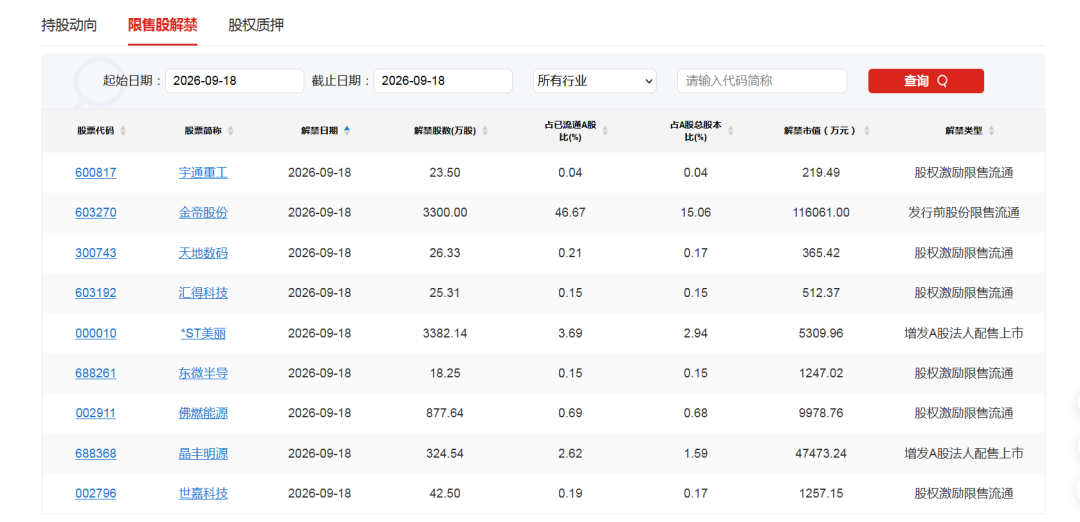
Task: Sort by 解禁股数(万股) column arrows
Action: [x=485, y=131]
